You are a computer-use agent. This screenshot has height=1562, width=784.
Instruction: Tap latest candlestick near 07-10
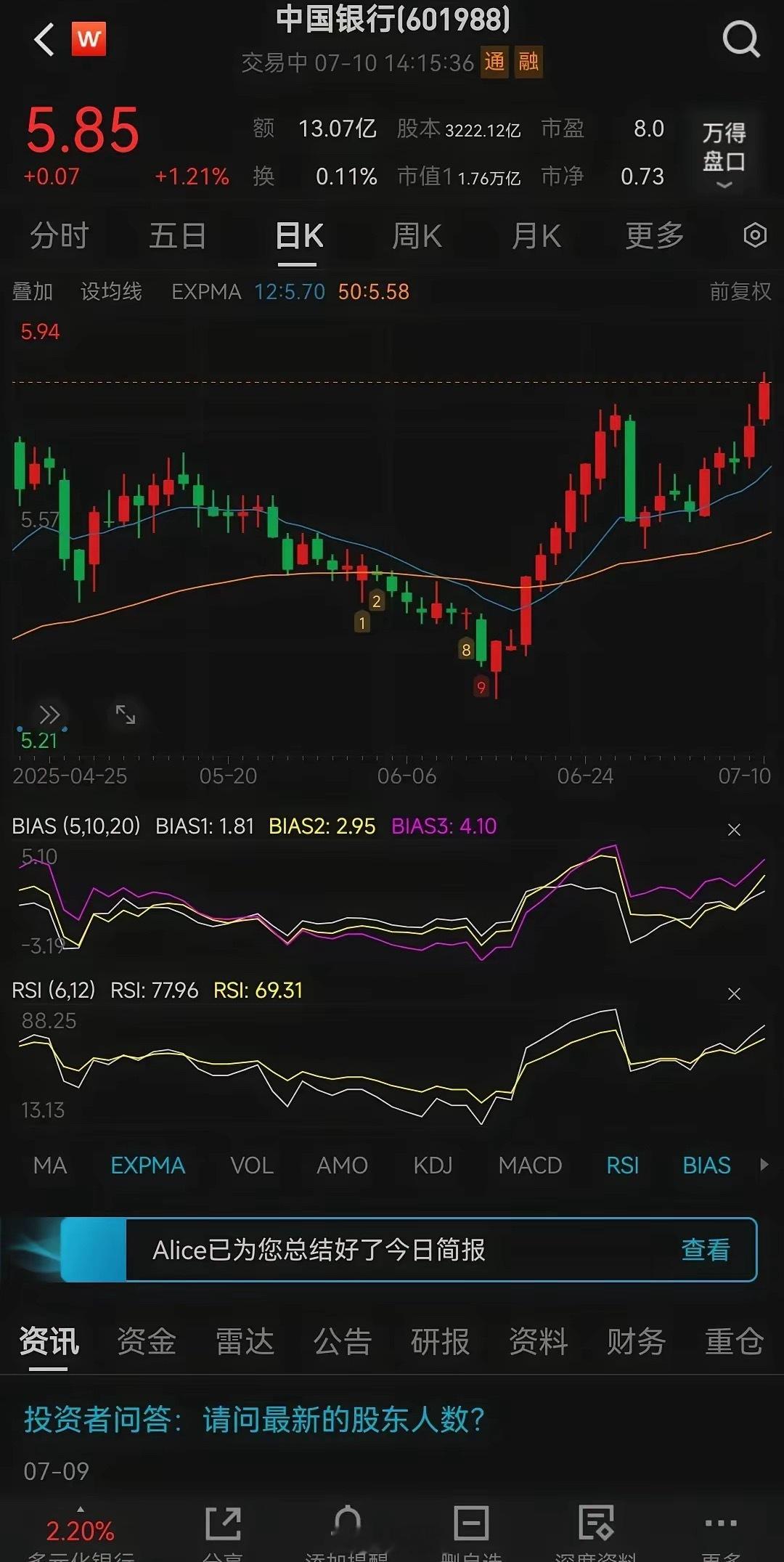click(x=764, y=399)
